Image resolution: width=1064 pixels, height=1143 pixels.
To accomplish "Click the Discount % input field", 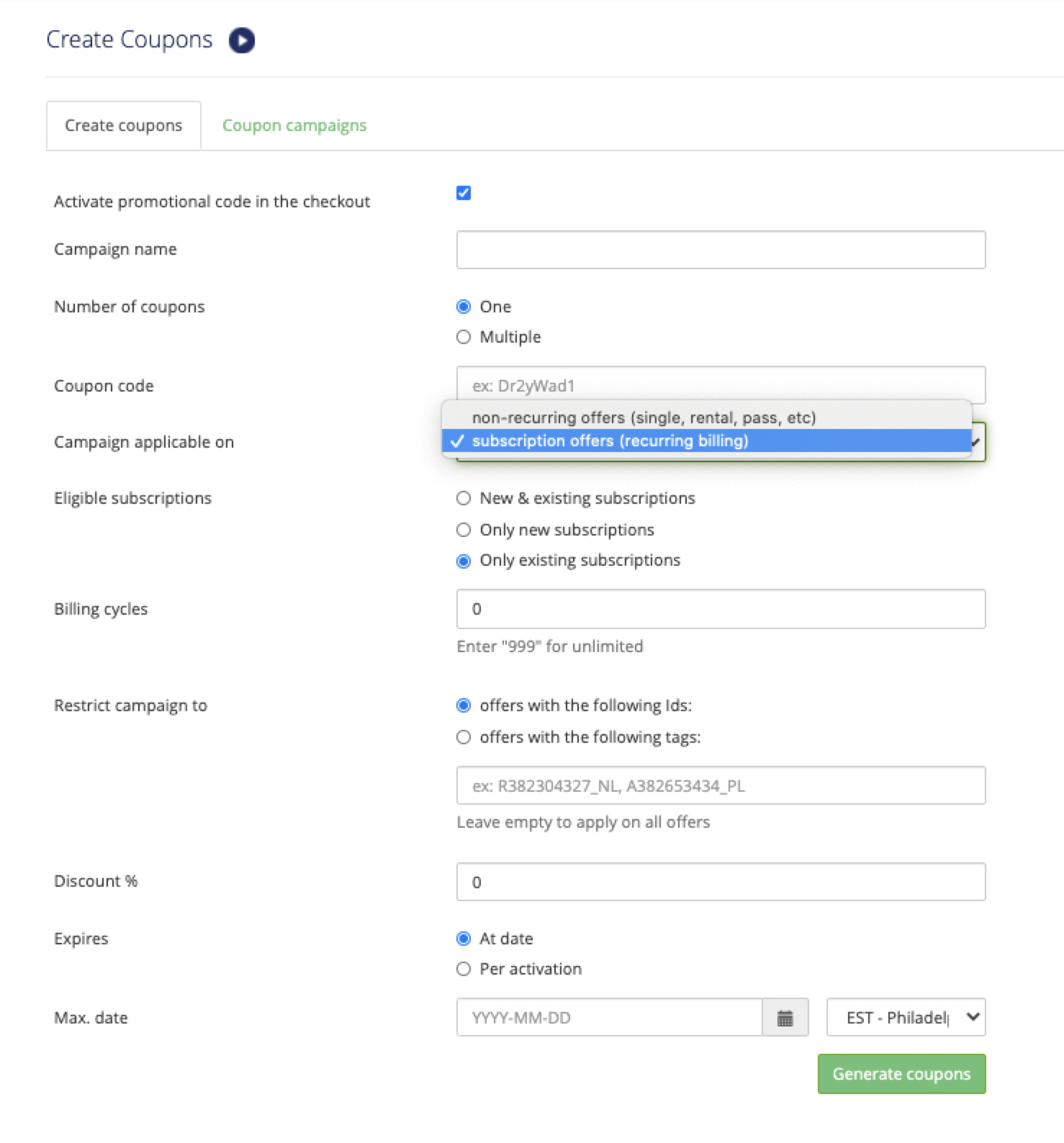I will (721, 882).
